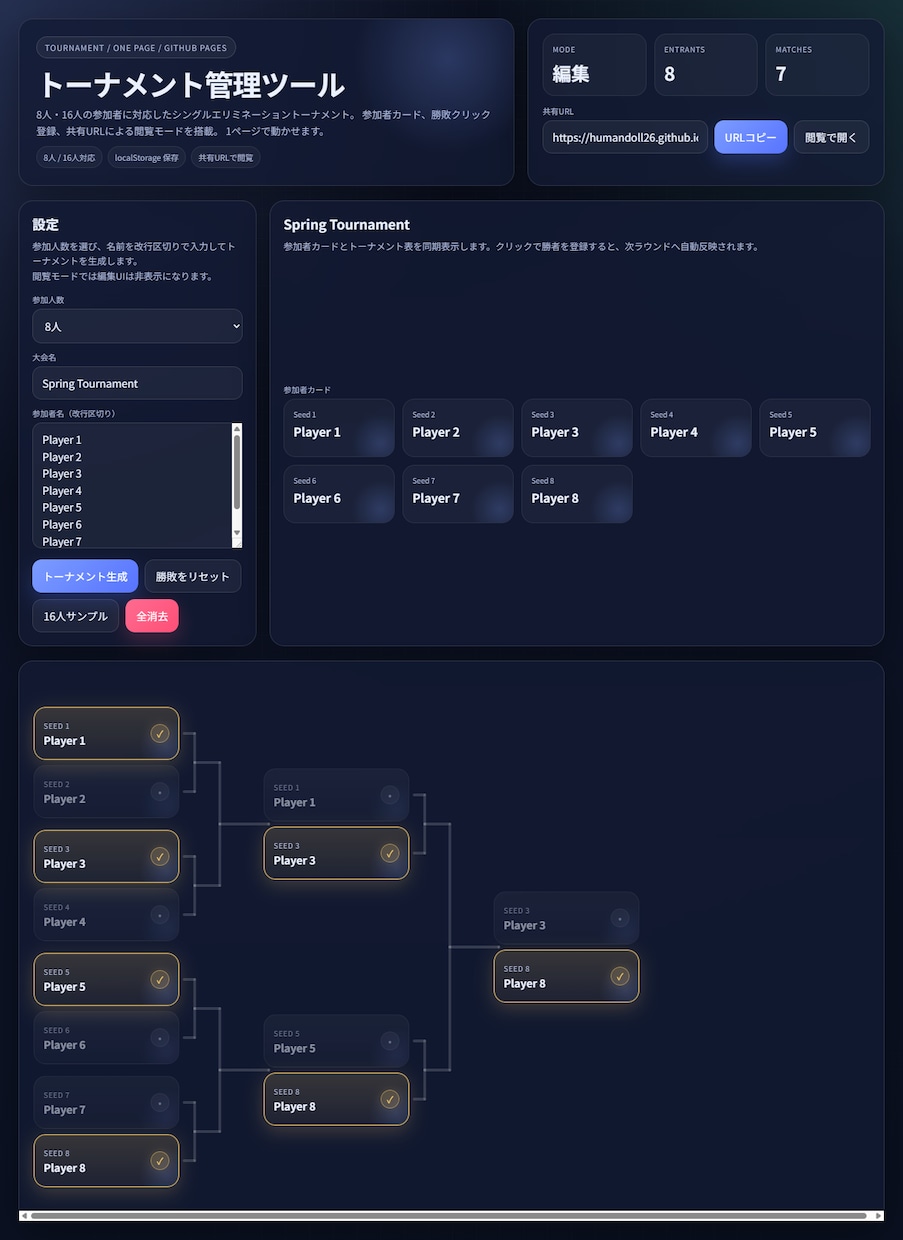Click down arrow of participant names scrollbar
The image size is (903, 1240).
(237, 534)
